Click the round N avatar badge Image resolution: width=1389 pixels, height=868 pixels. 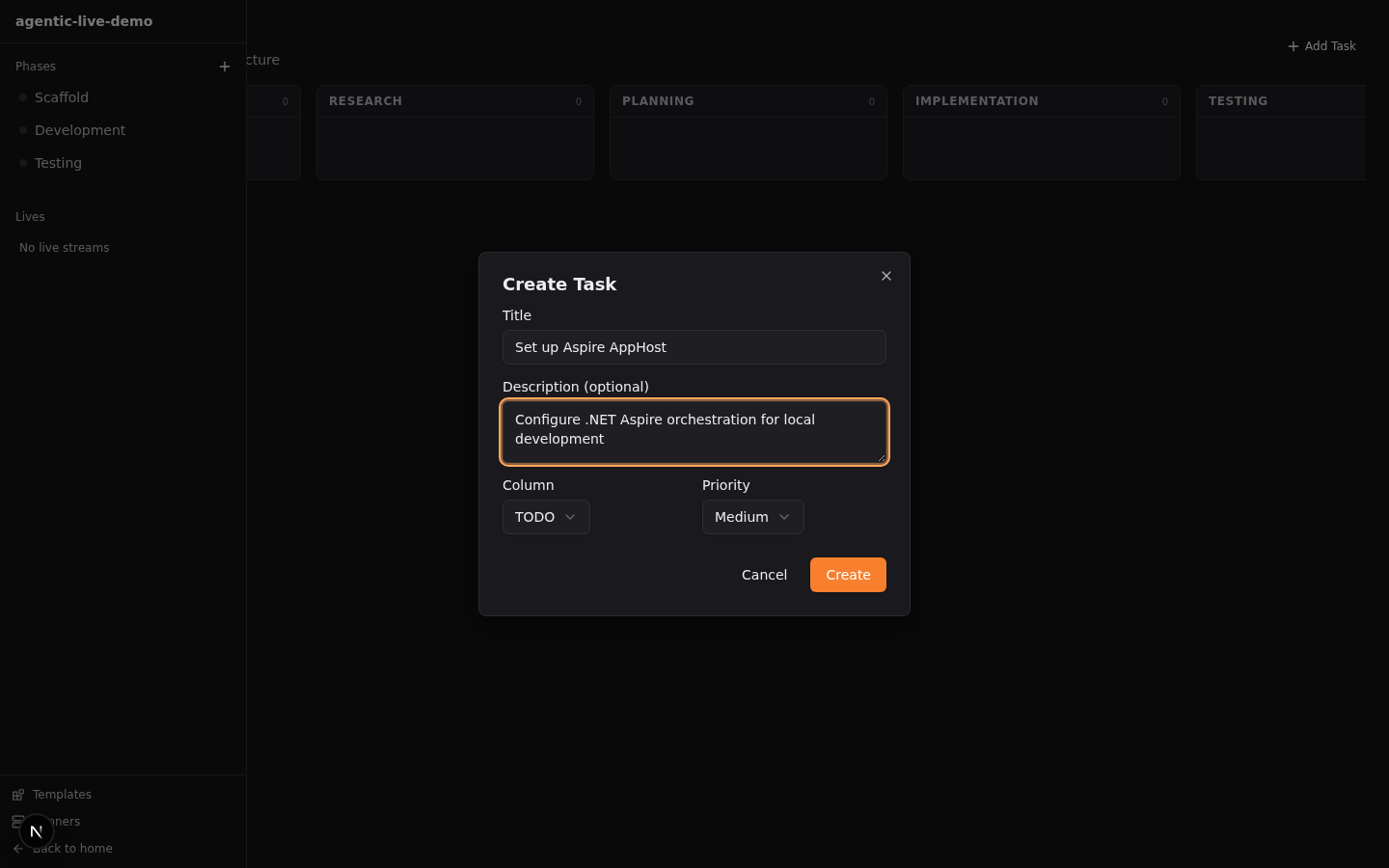(37, 830)
